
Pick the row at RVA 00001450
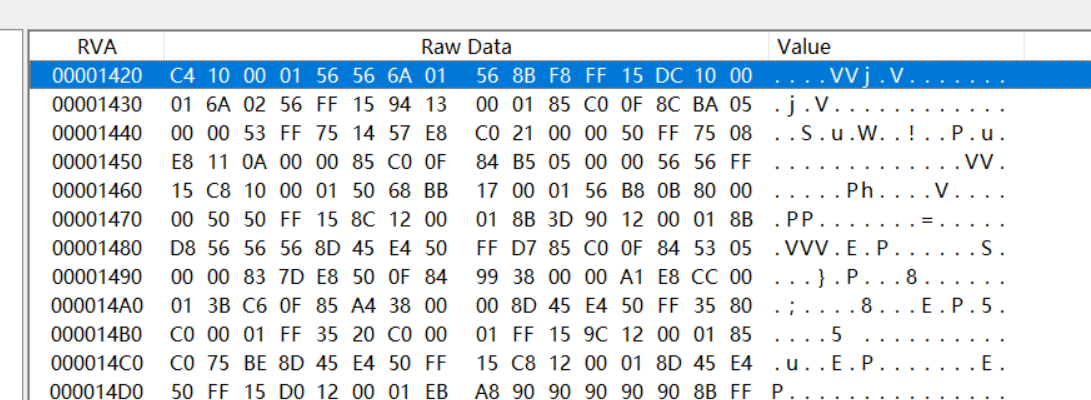[x=97, y=162]
